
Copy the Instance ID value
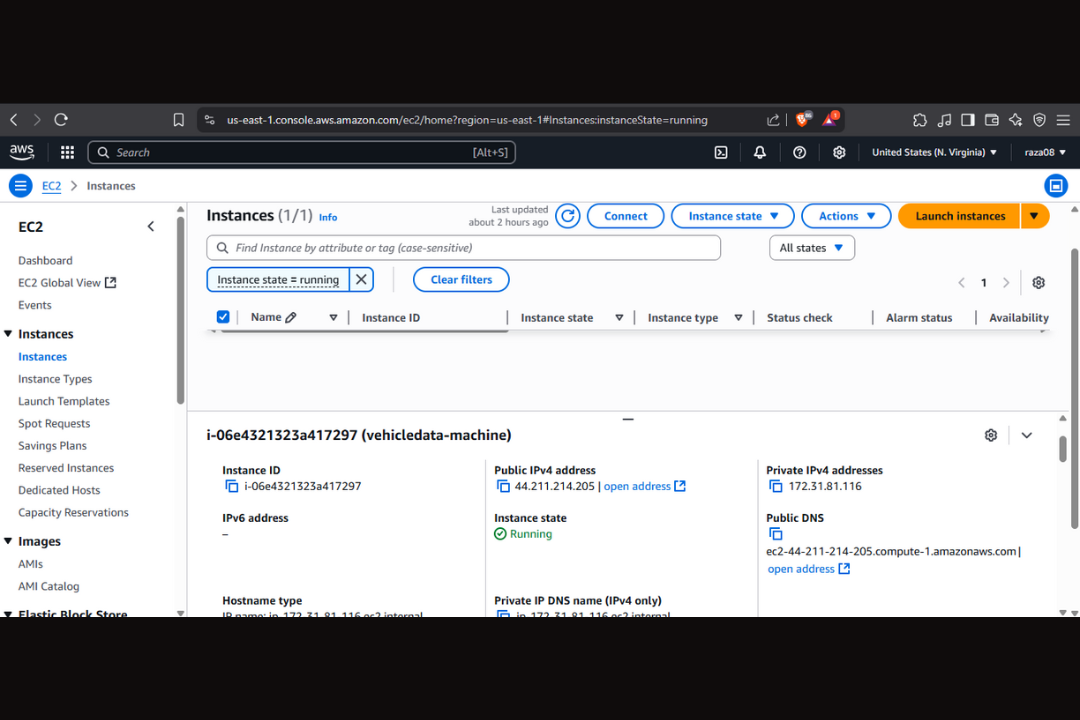click(232, 487)
